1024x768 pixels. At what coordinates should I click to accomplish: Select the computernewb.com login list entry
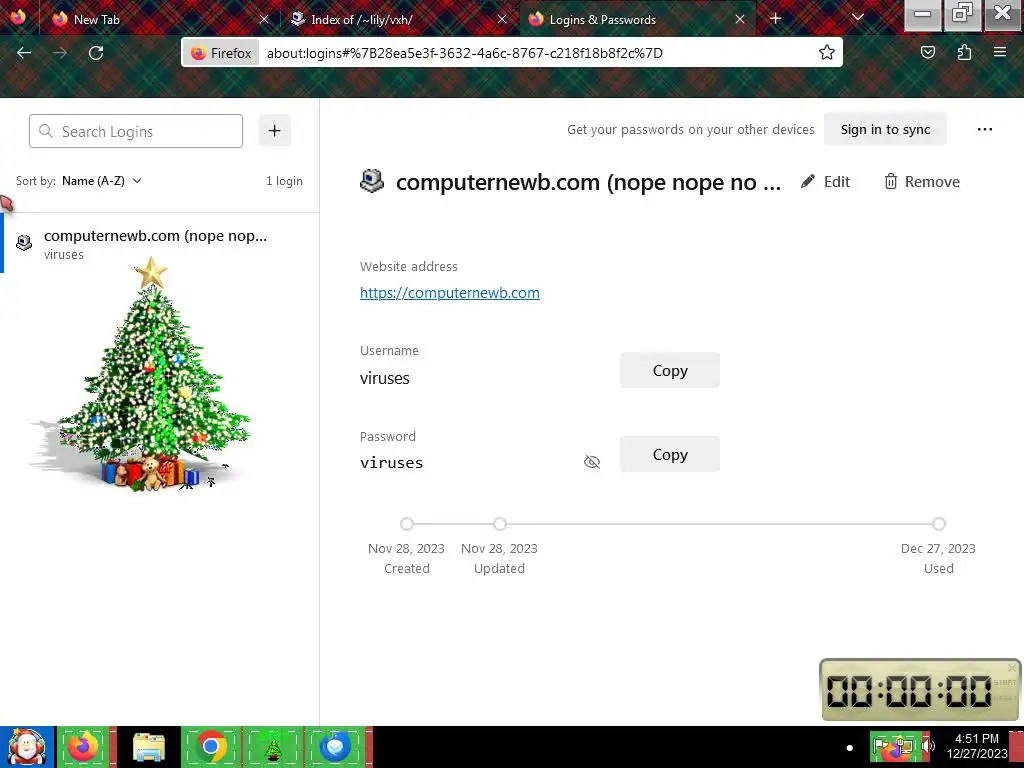click(160, 244)
